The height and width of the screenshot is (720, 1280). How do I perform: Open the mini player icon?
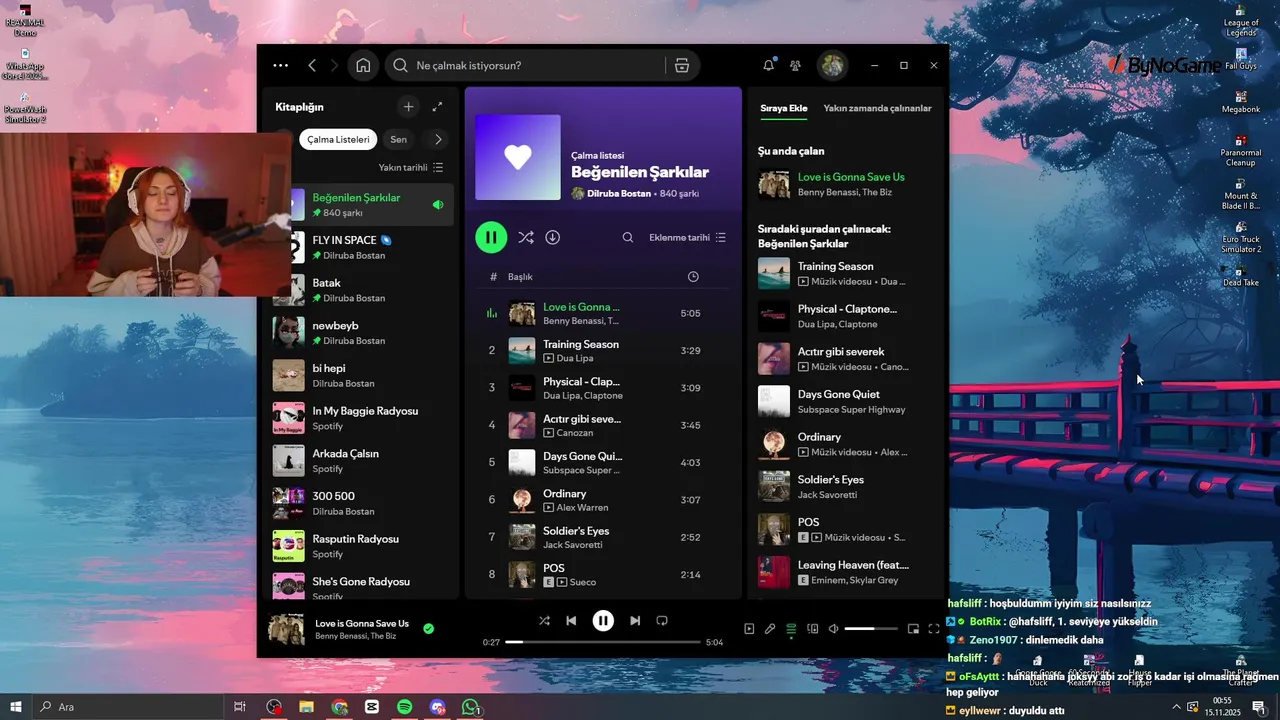913,629
